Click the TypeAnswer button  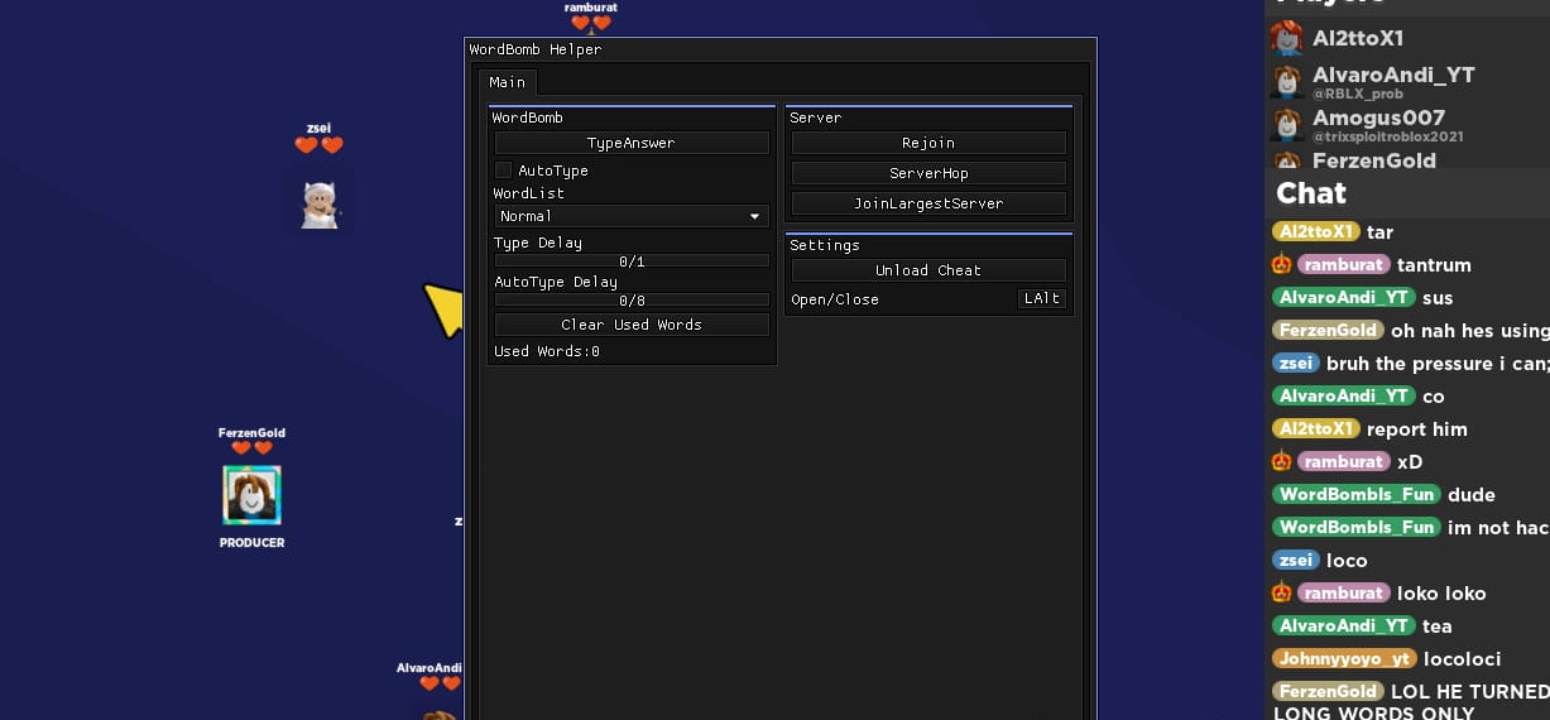tap(631, 143)
